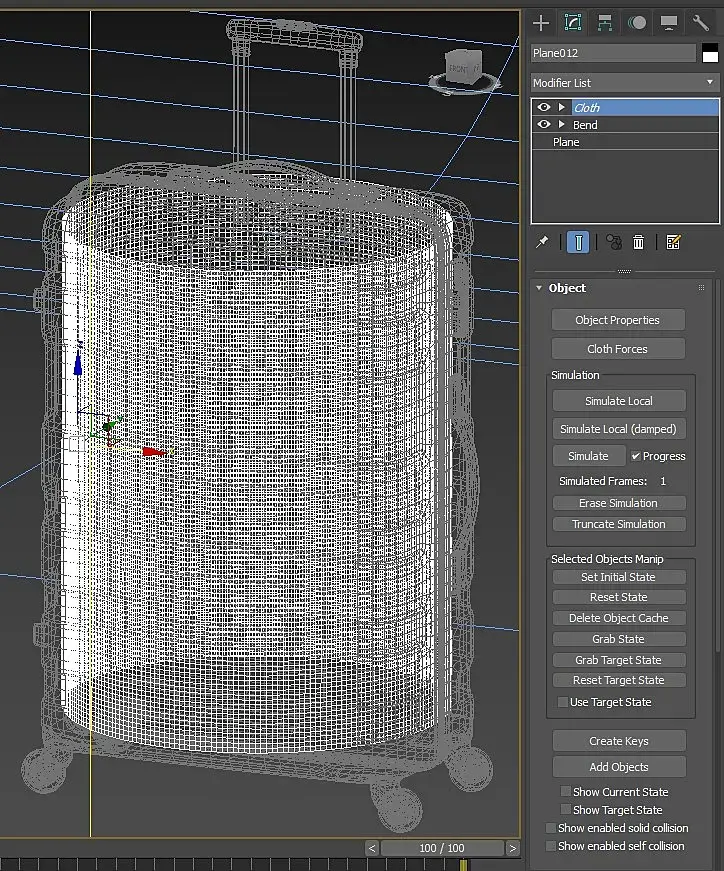The height and width of the screenshot is (871, 724).
Task: Open the Utilities wrench panel tab
Action: pos(700,23)
